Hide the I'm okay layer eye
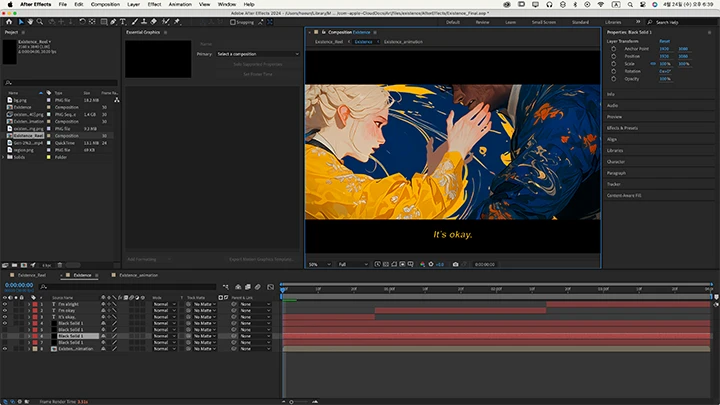720x405 pixels. click(5, 310)
